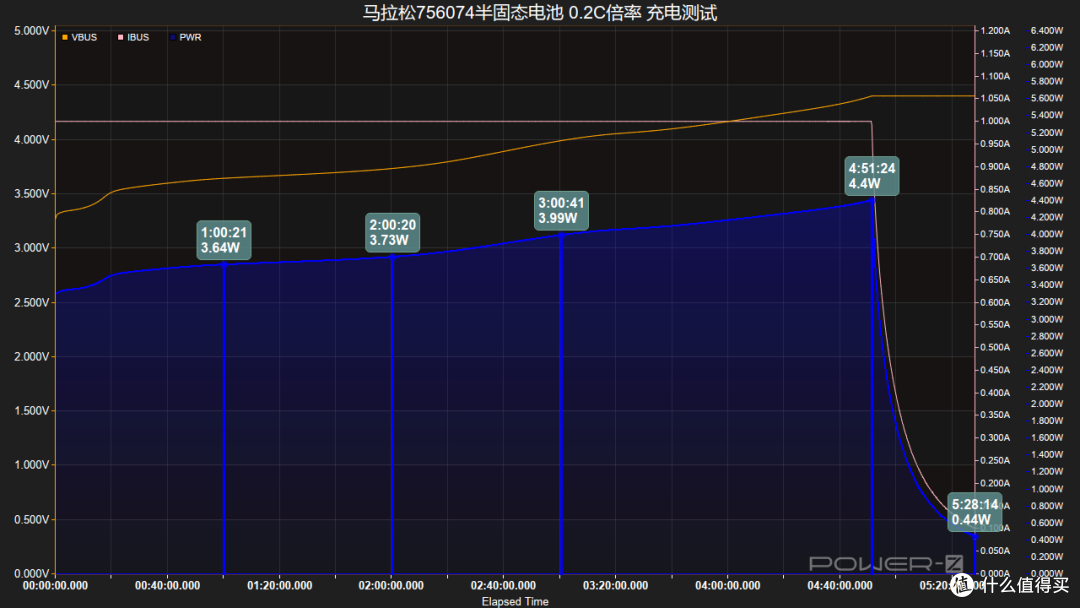This screenshot has height=608, width=1080.
Task: Click the 04:00:00.000 time axis tick
Action: point(727,585)
